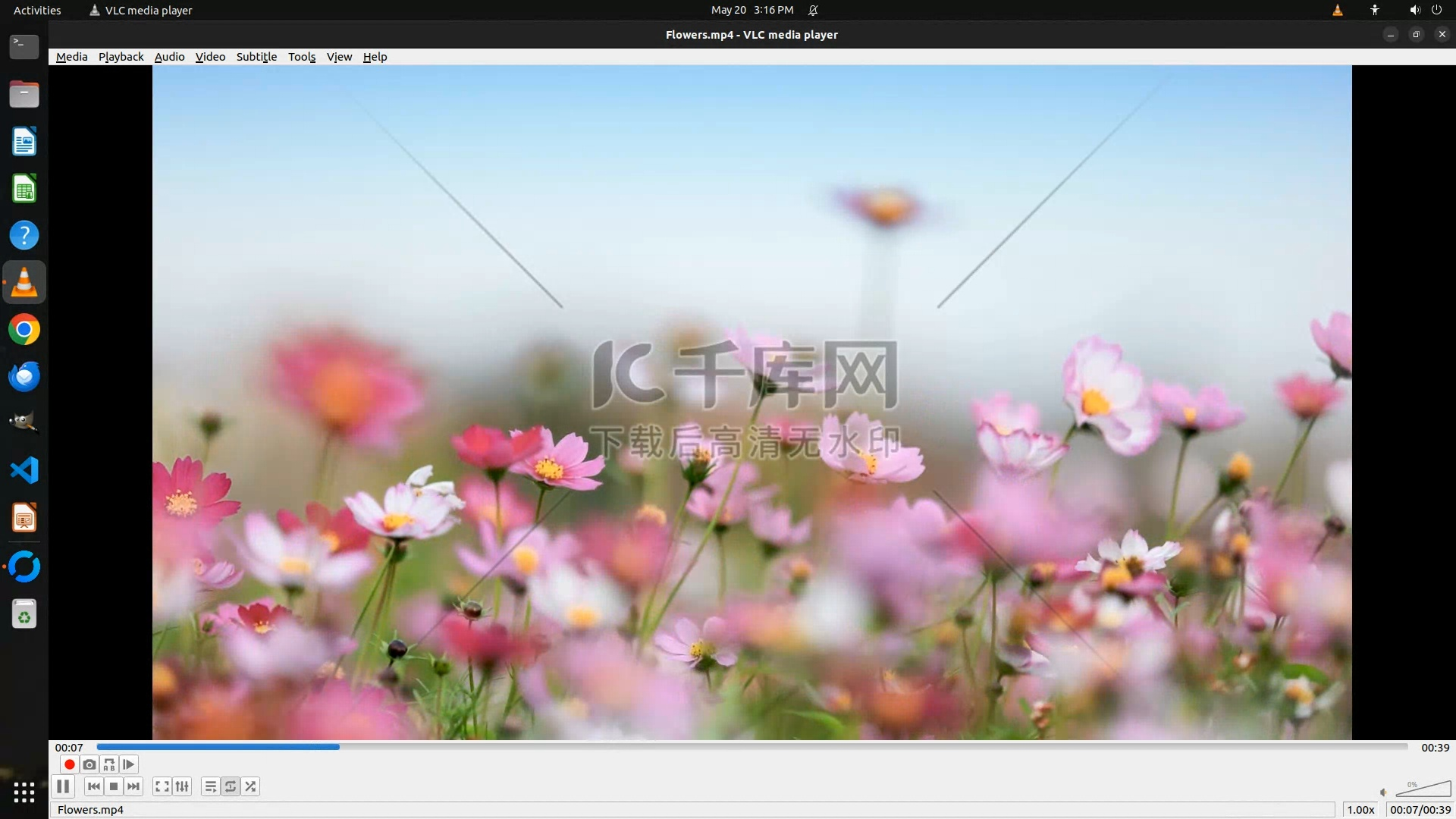Toggle the playlist view
1456x819 pixels.
(210, 786)
